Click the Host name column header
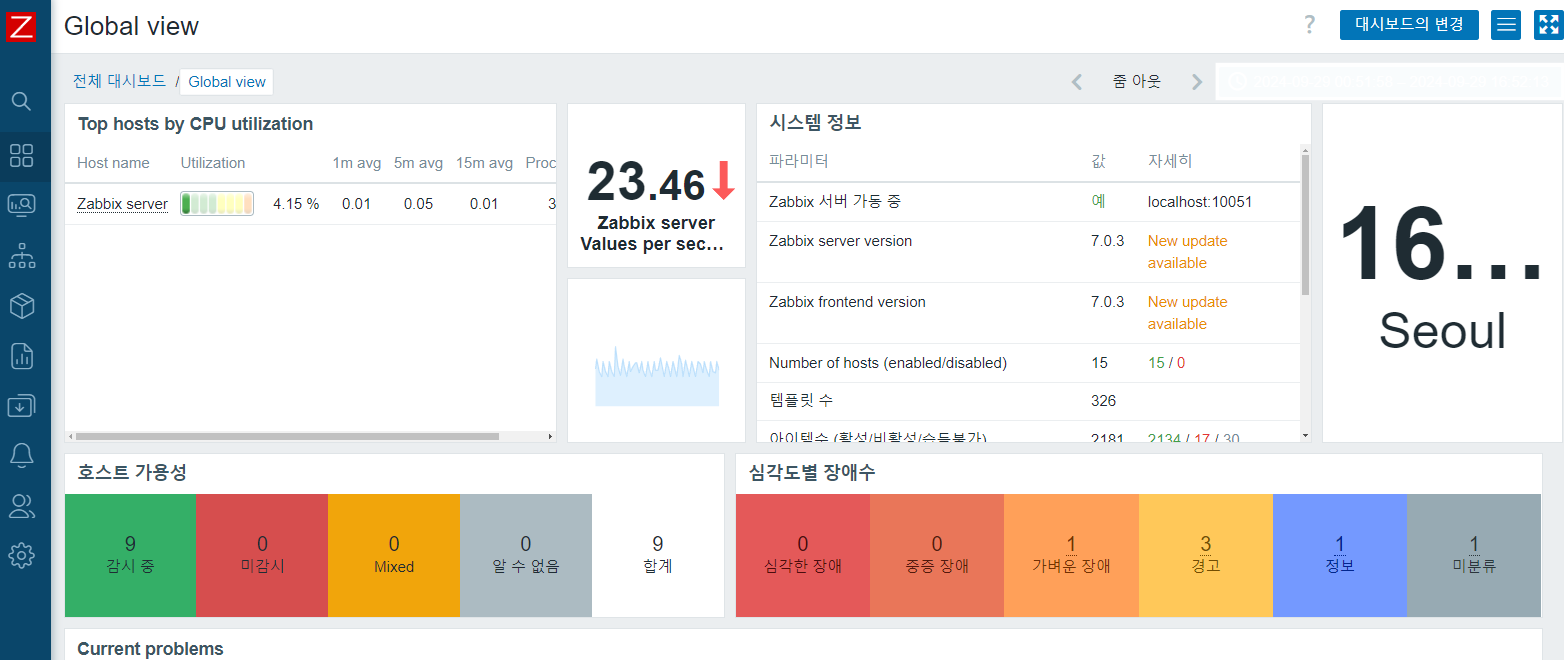Screen dimensions: 1565x660 113,163
